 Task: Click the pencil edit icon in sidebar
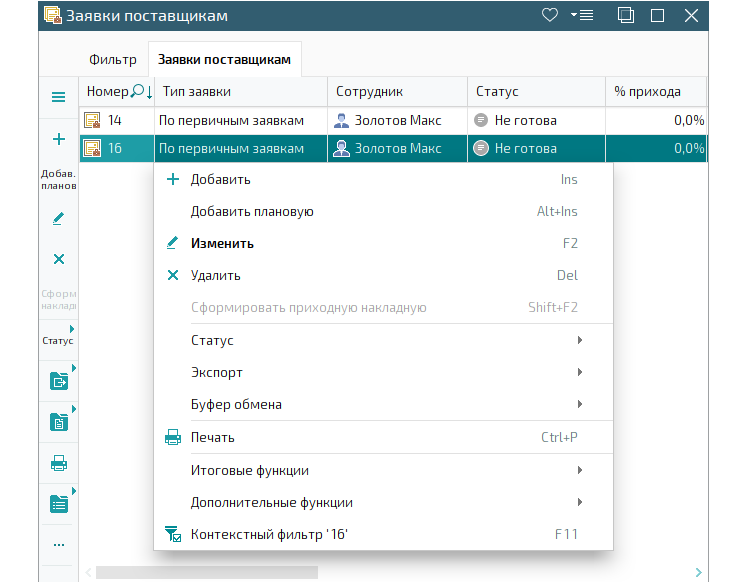coord(58,218)
